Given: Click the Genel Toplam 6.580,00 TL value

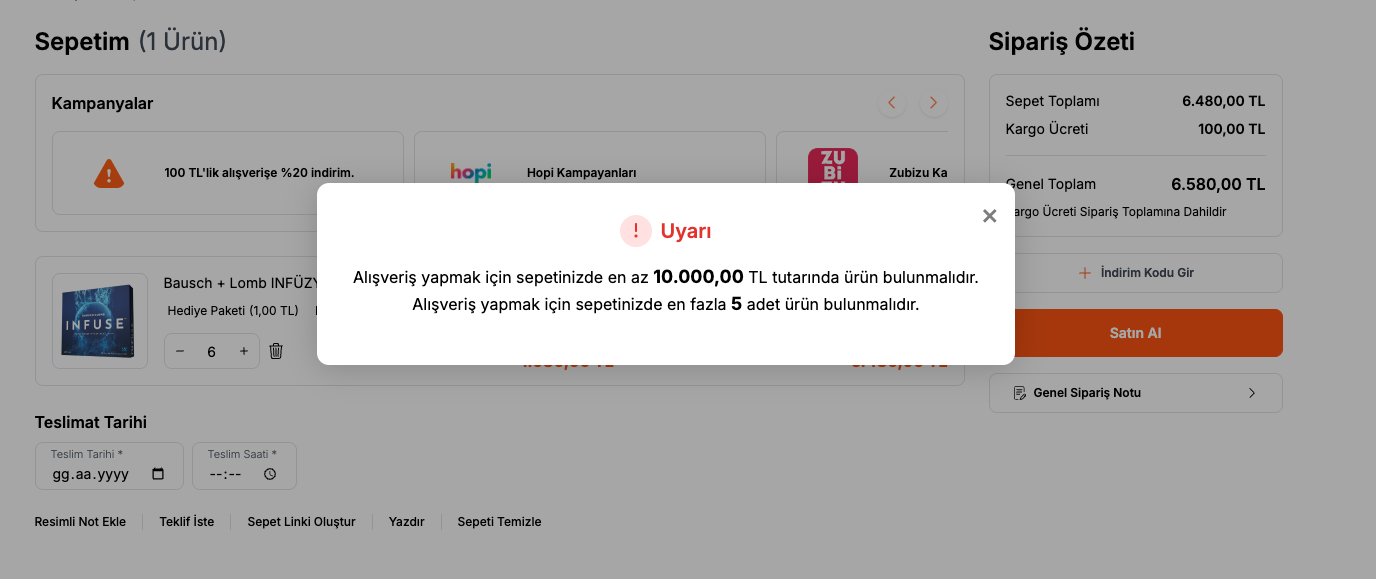Looking at the screenshot, I should [x=1218, y=184].
